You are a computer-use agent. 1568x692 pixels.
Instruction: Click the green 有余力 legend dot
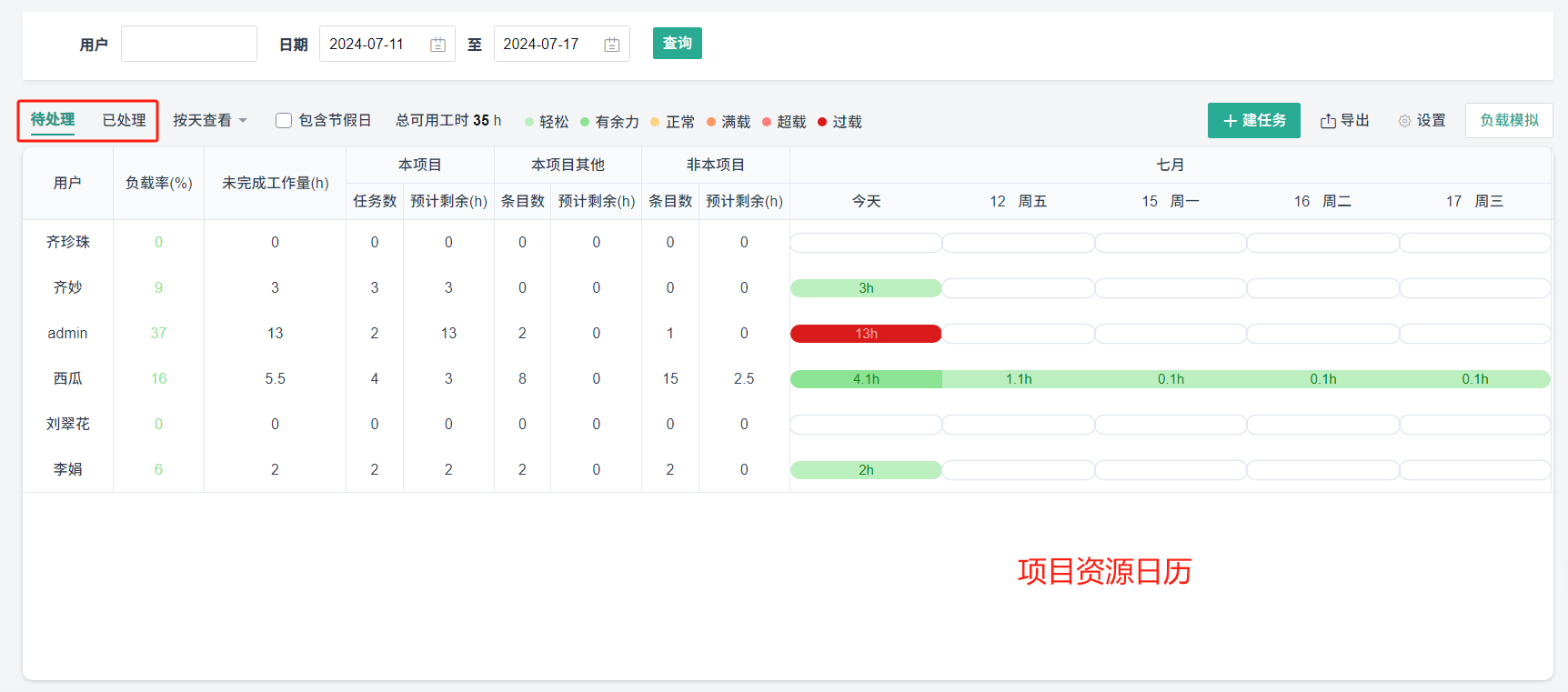coord(585,122)
